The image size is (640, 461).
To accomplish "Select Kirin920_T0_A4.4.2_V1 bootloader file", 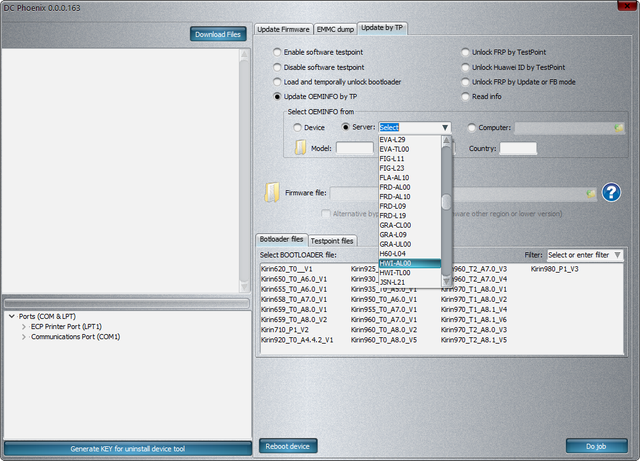I will (x=297, y=340).
